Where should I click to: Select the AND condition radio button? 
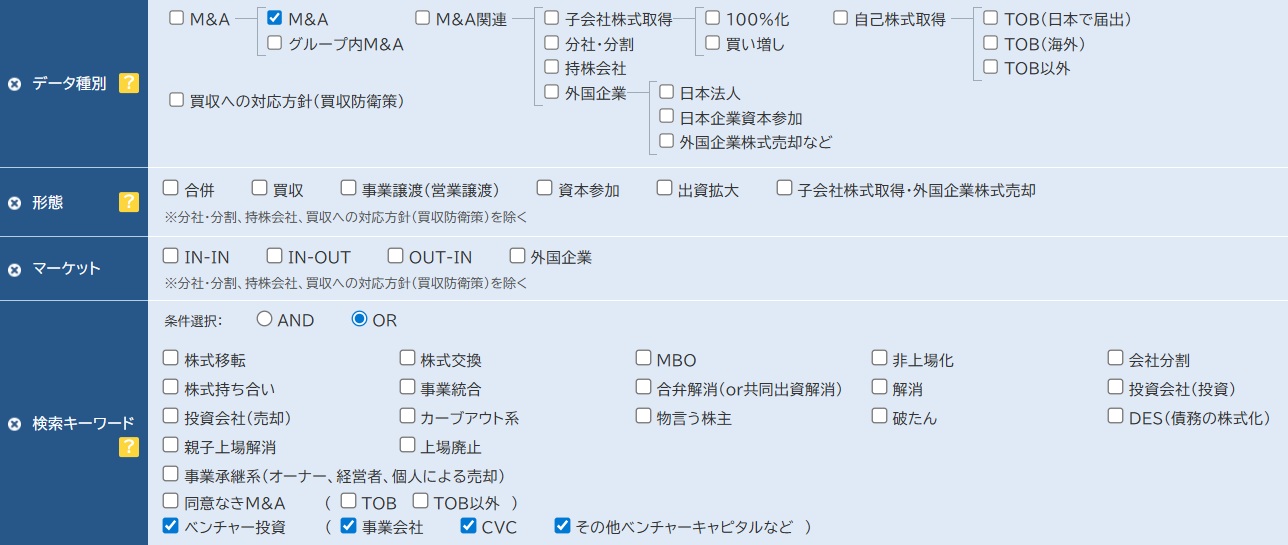coord(264,319)
